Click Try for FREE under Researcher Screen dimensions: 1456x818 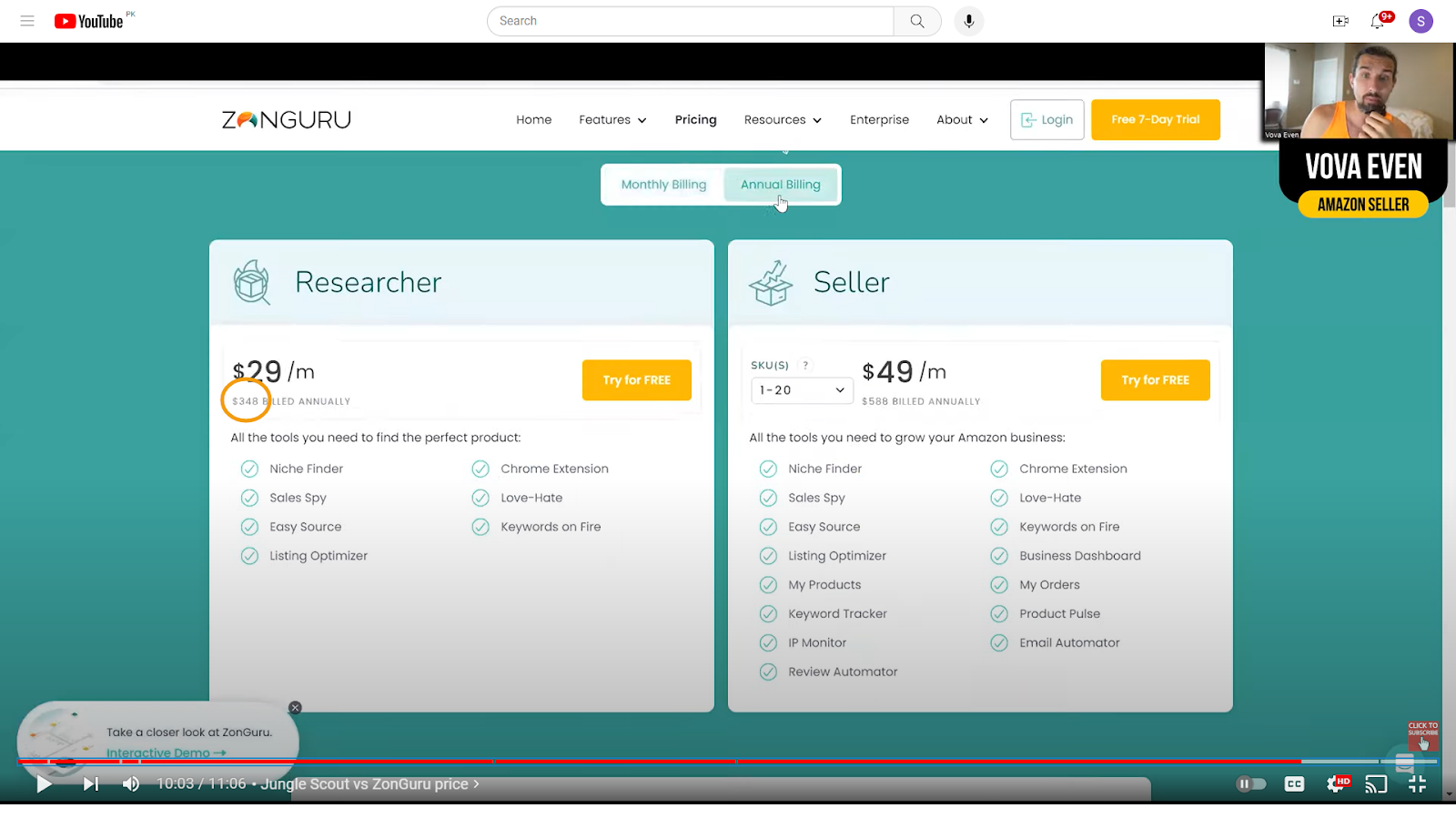(637, 380)
